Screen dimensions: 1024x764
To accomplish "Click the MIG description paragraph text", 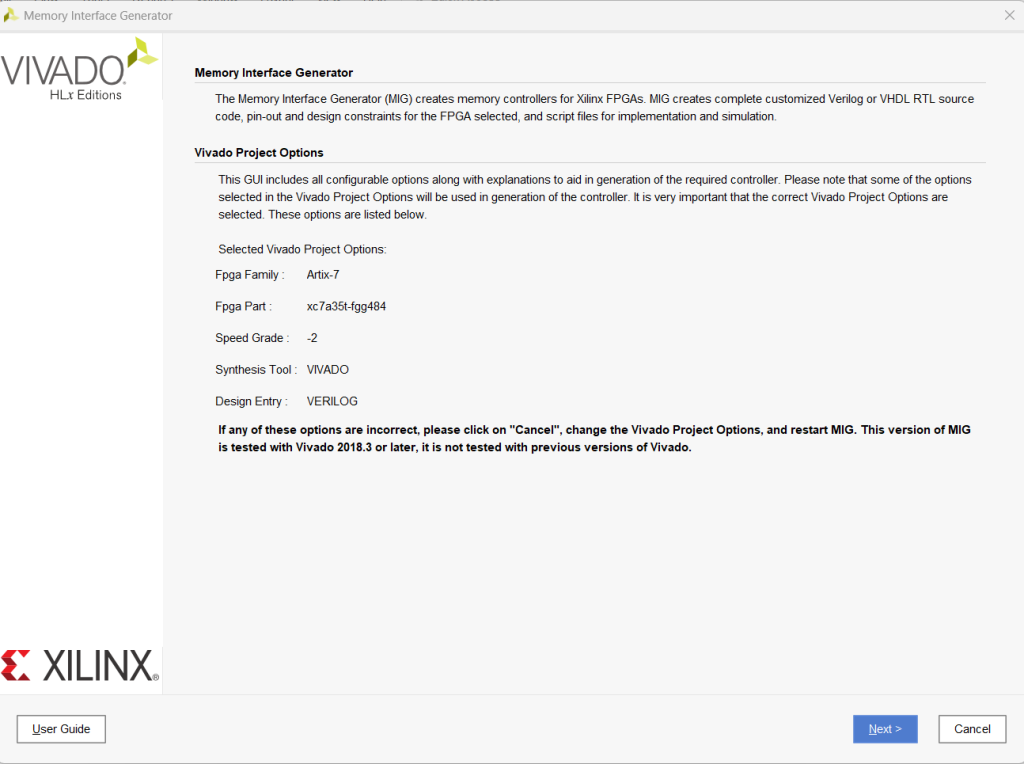I will coord(594,108).
